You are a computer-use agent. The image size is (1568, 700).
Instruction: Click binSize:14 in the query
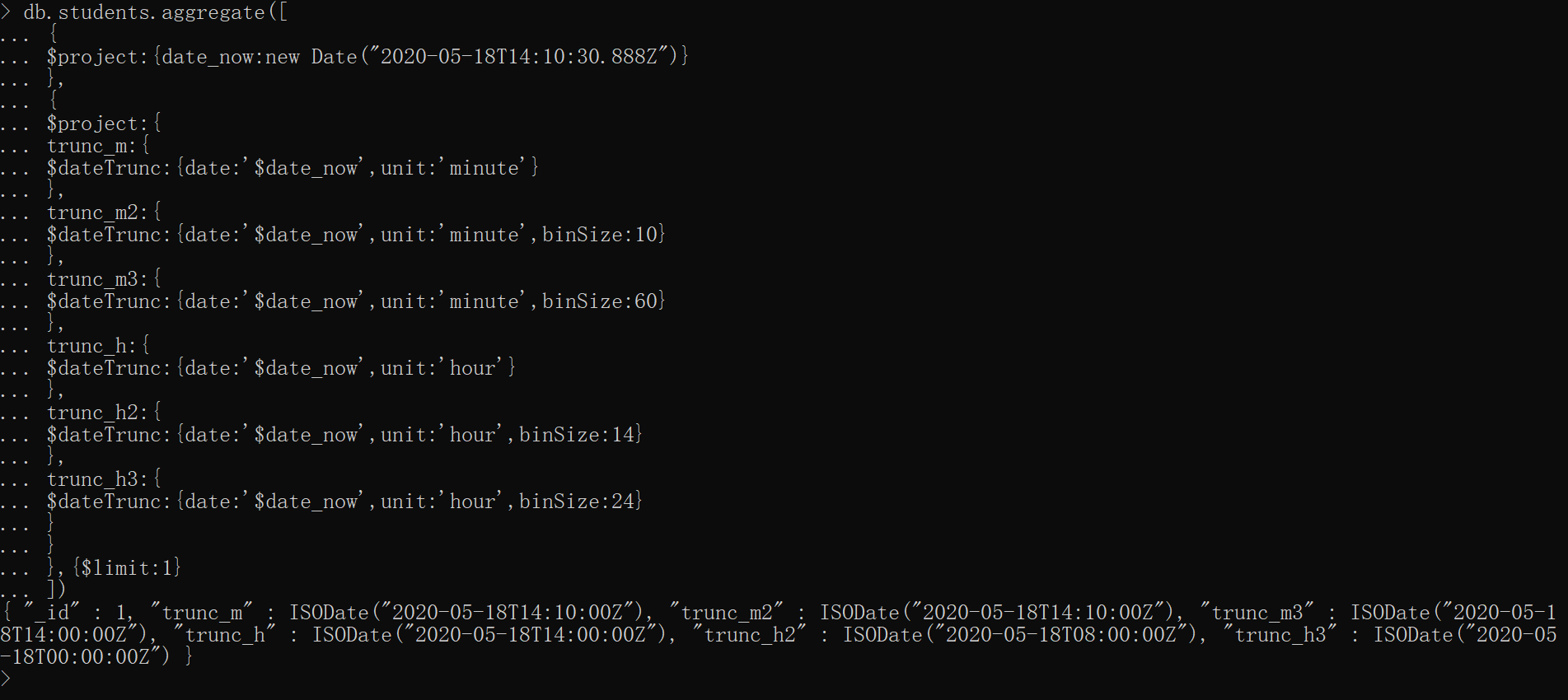(577, 435)
